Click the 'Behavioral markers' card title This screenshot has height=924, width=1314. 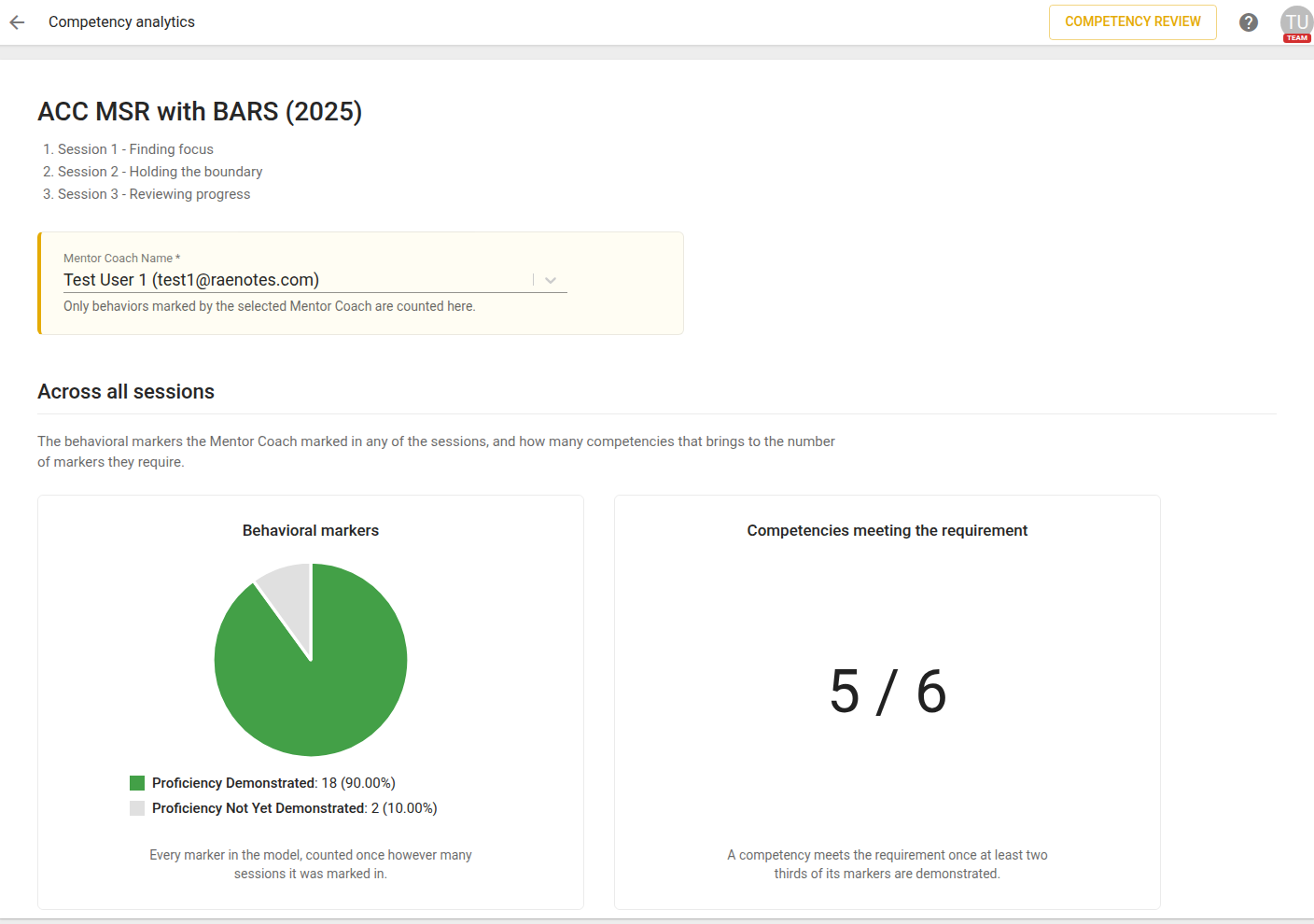pyautogui.click(x=311, y=530)
